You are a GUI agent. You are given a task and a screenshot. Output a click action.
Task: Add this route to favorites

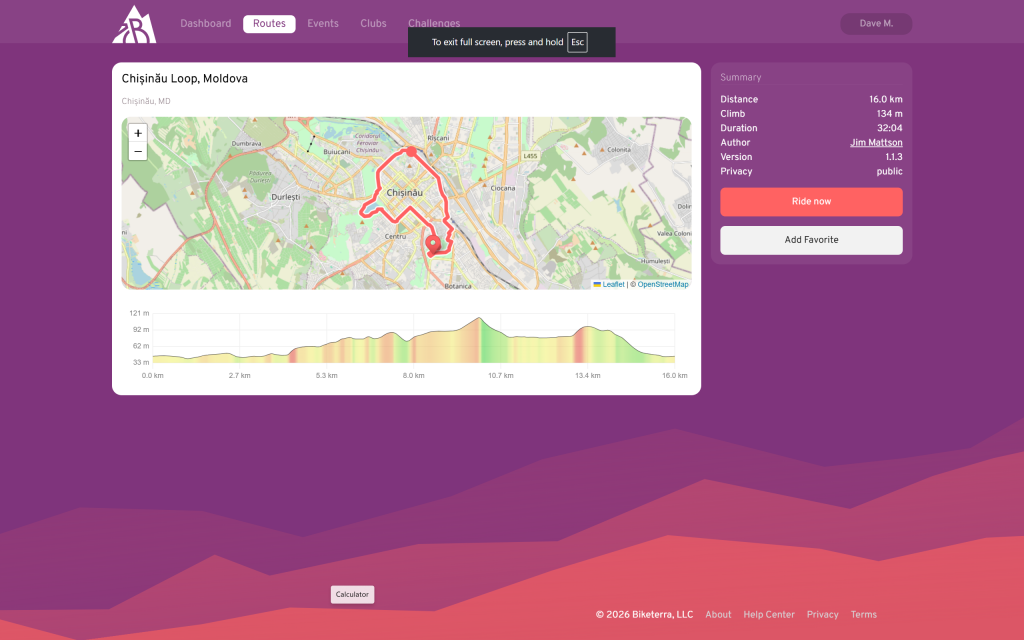coord(811,240)
